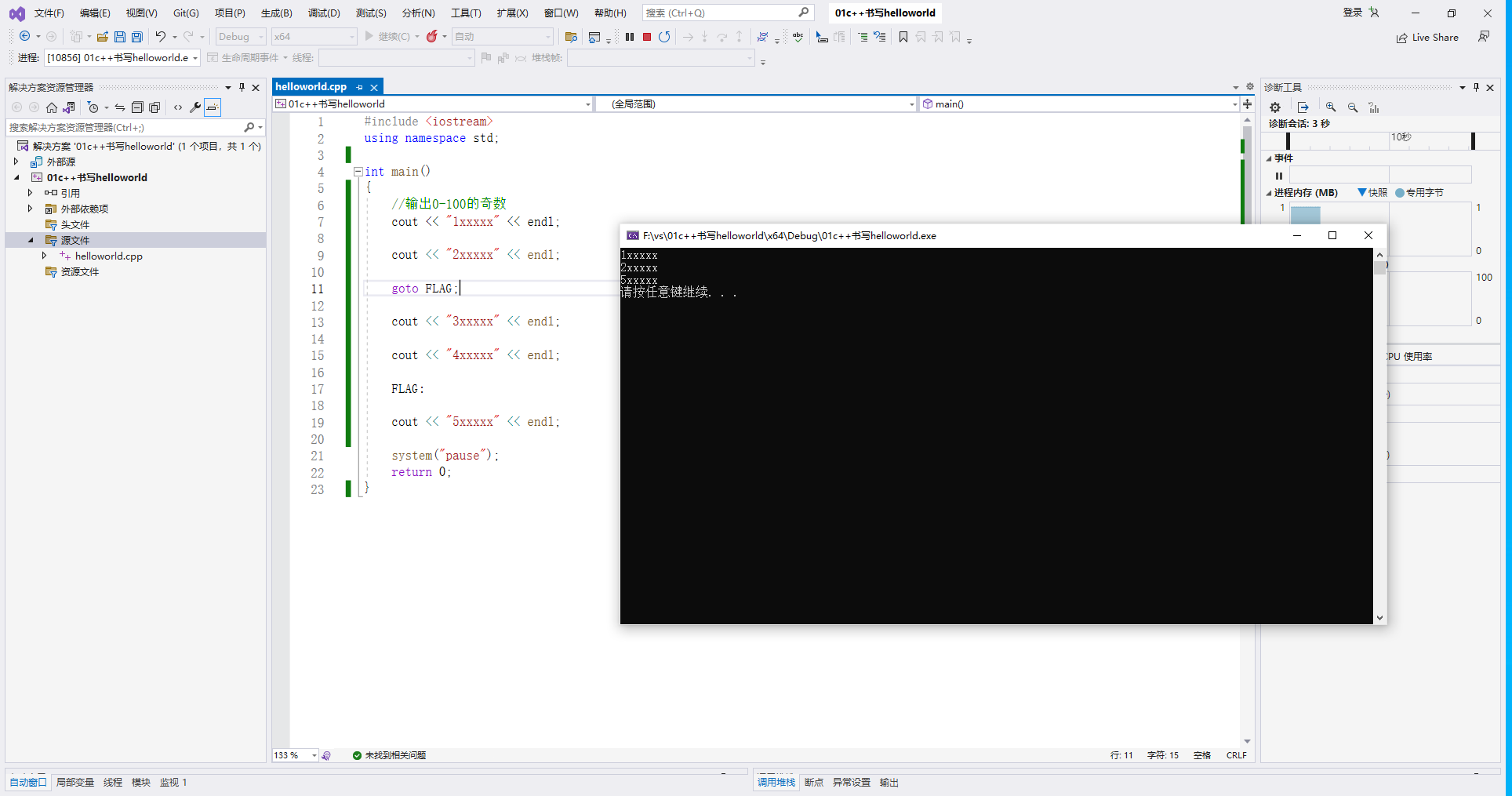Toggle the Preview Selected Items button

point(213,107)
